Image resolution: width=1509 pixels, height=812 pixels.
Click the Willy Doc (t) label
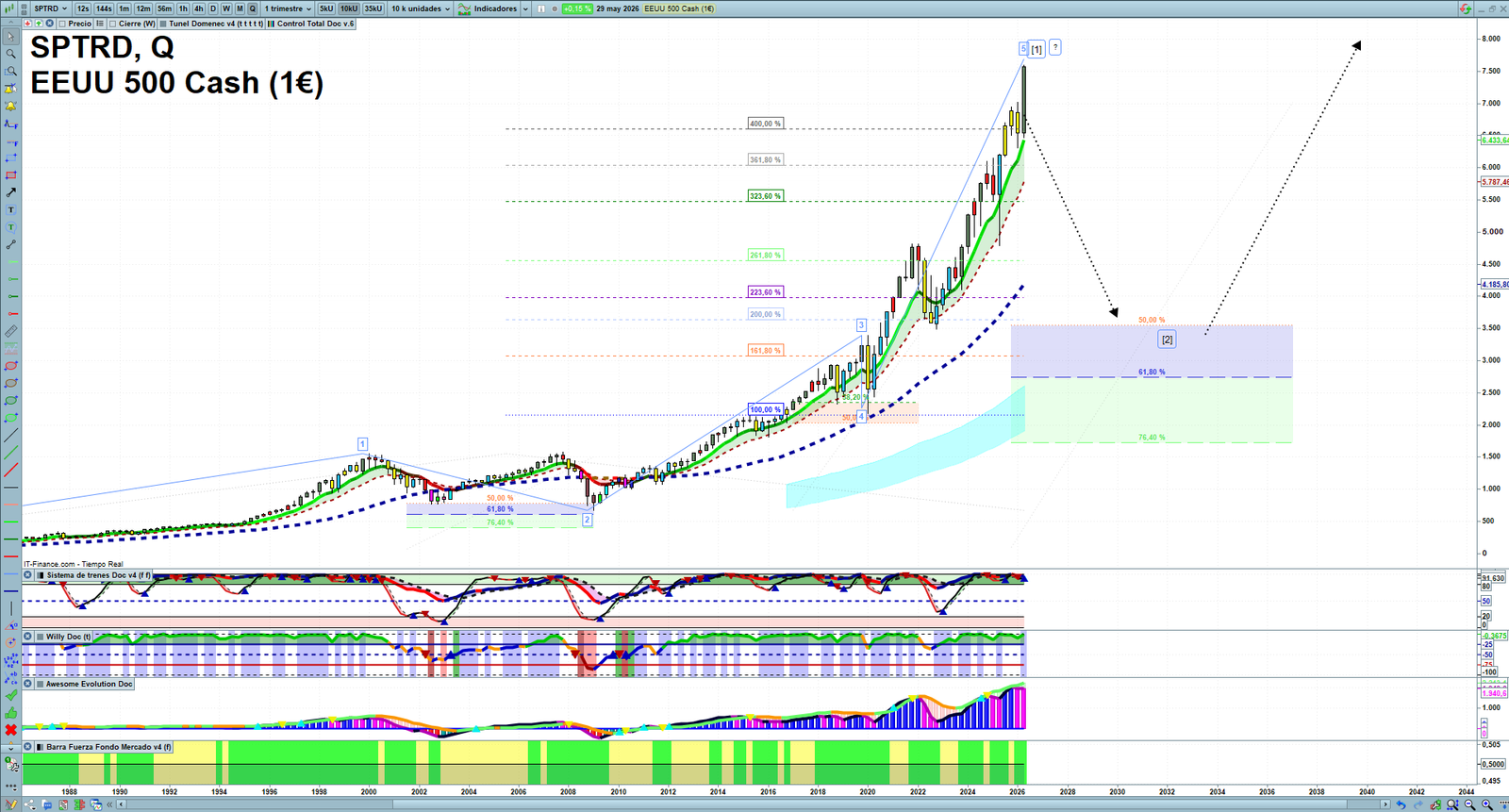69,637
